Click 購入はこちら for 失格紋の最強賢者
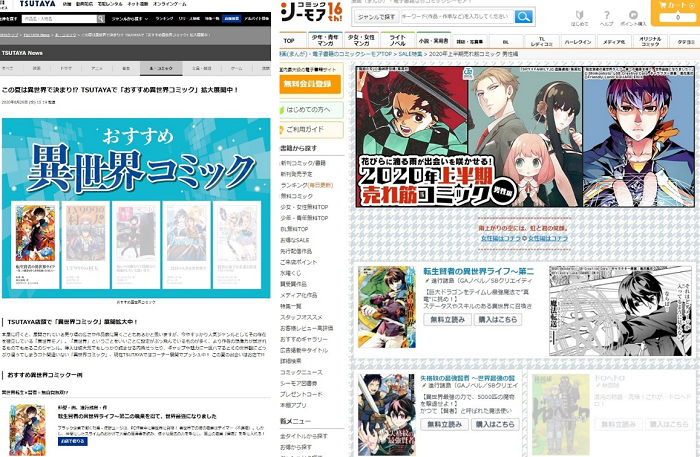 (x=495, y=424)
